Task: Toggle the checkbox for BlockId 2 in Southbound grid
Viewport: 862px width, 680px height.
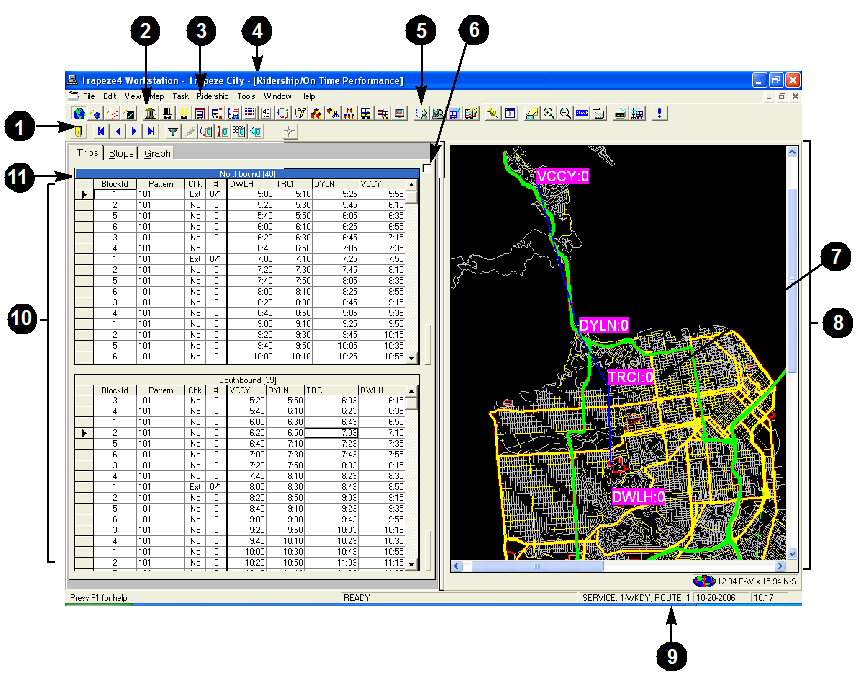Action: 193,433
